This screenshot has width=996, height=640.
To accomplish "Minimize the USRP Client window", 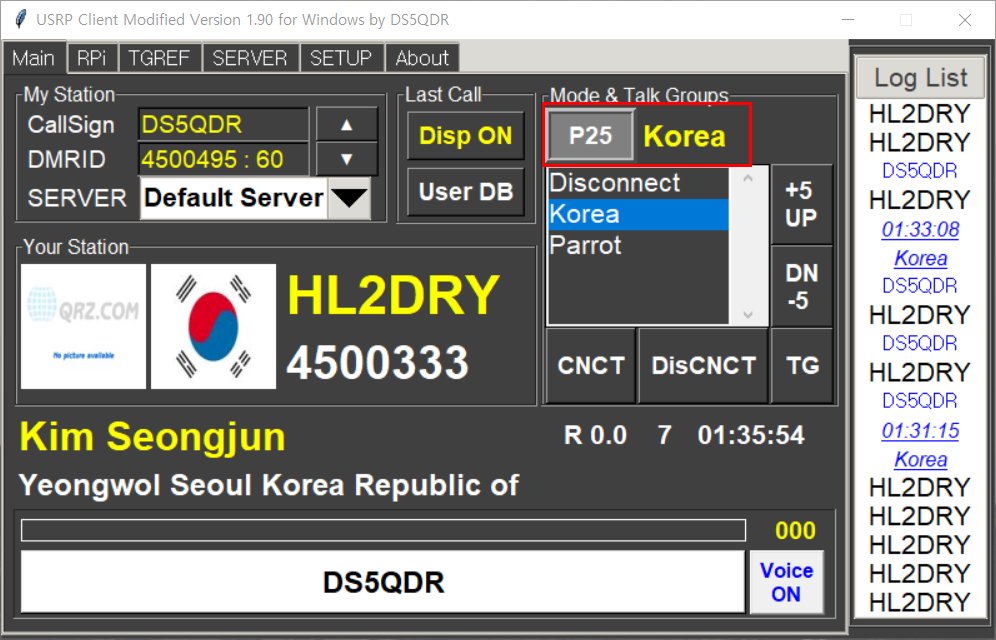I will [x=848, y=20].
